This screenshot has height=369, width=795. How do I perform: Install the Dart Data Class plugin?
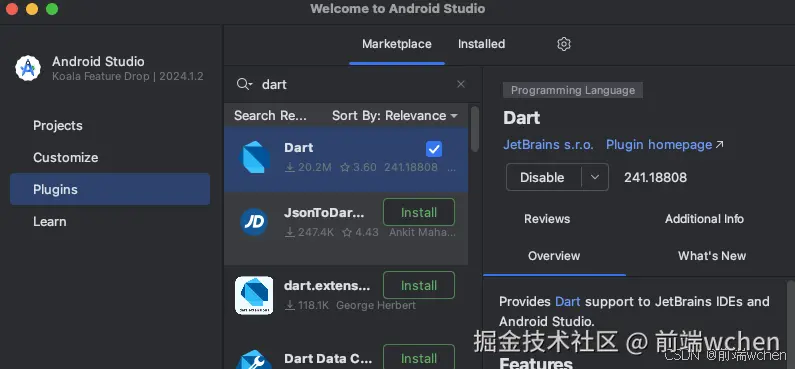pyautogui.click(x=419, y=358)
